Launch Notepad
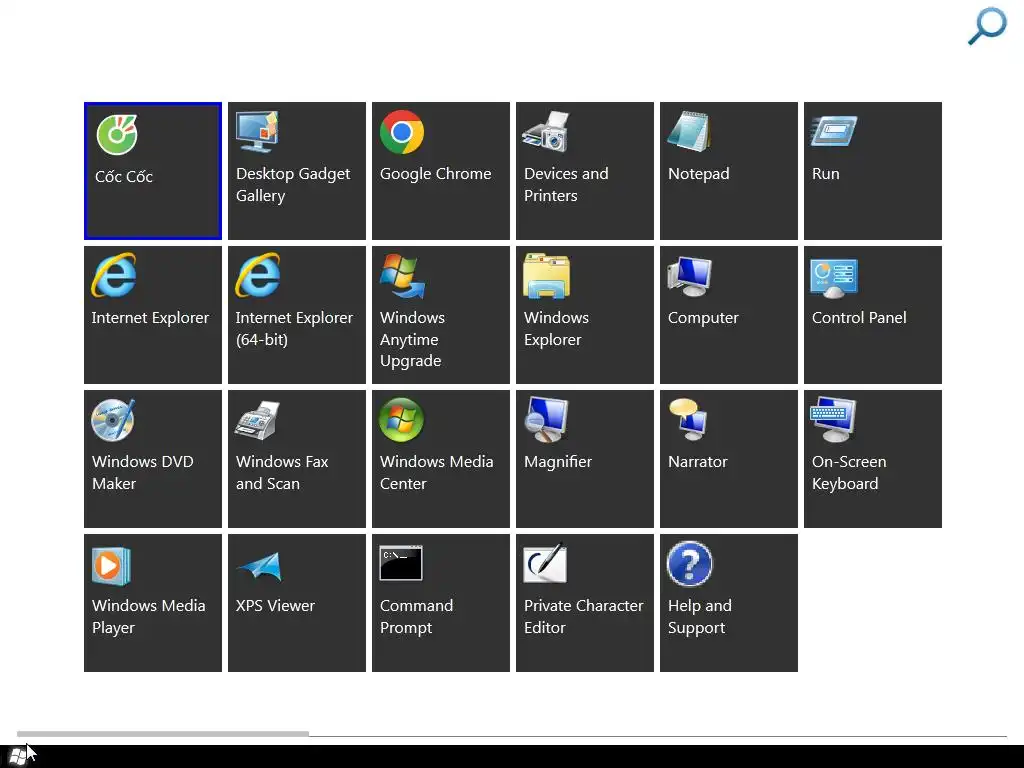Screen dimensions: 1024x768 pos(729,171)
